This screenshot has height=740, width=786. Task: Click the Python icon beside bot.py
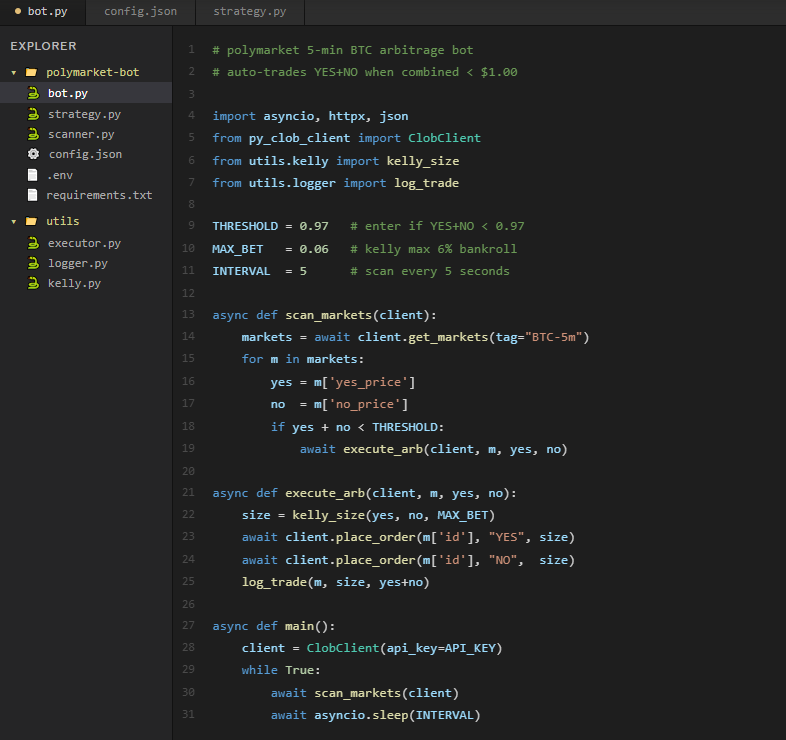[x=33, y=93]
